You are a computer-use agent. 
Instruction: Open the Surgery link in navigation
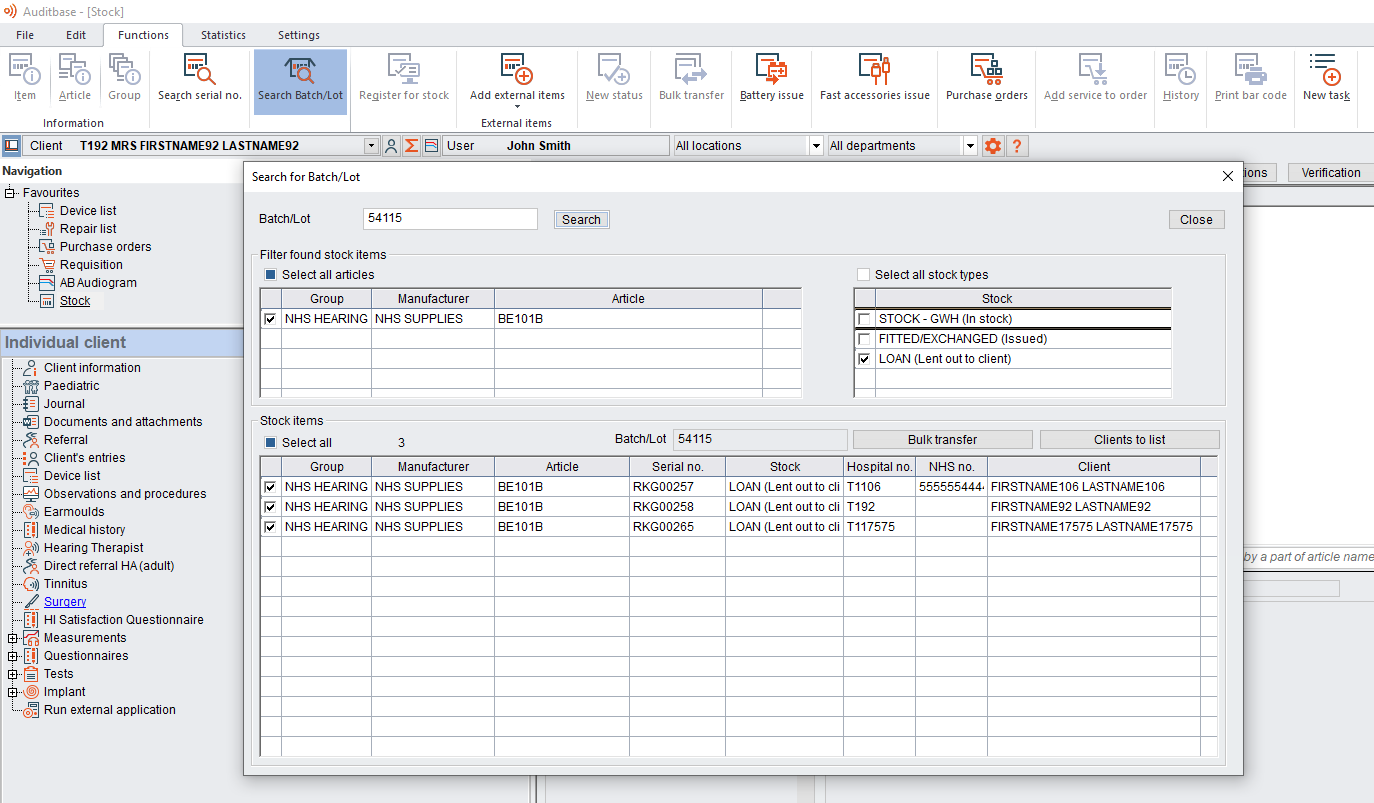click(65, 602)
